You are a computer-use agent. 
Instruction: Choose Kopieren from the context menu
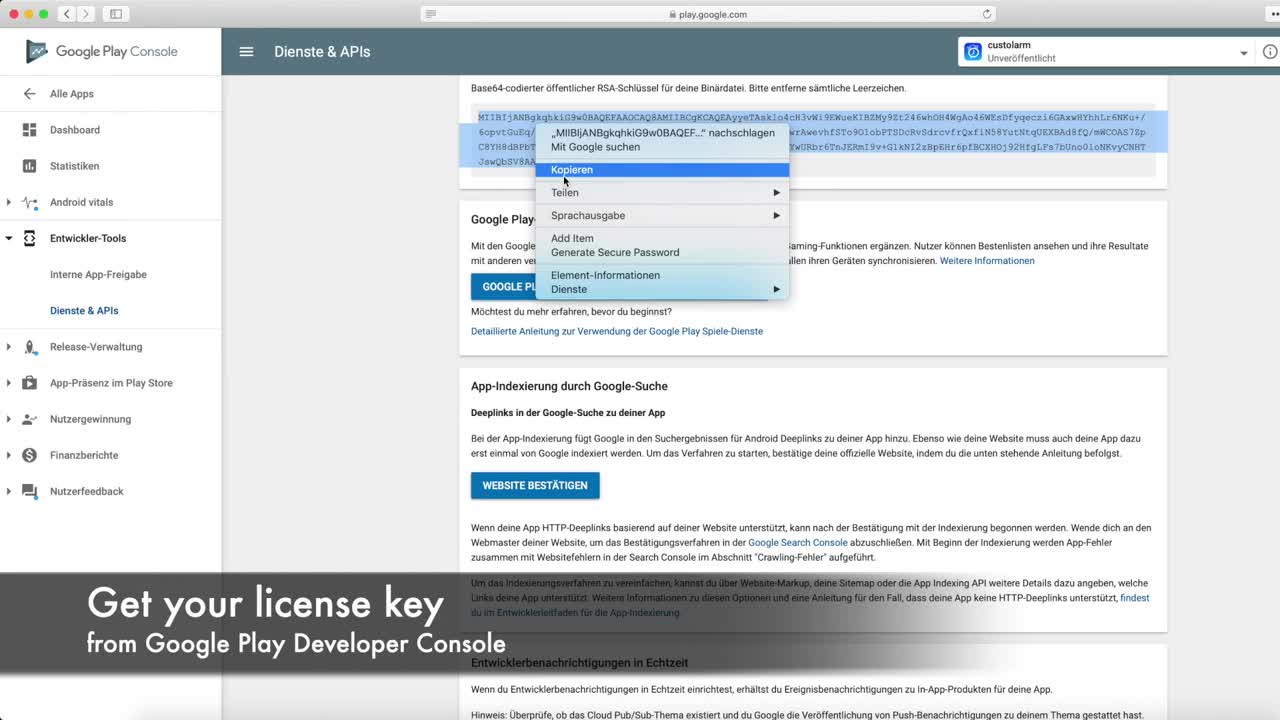pyautogui.click(x=662, y=170)
